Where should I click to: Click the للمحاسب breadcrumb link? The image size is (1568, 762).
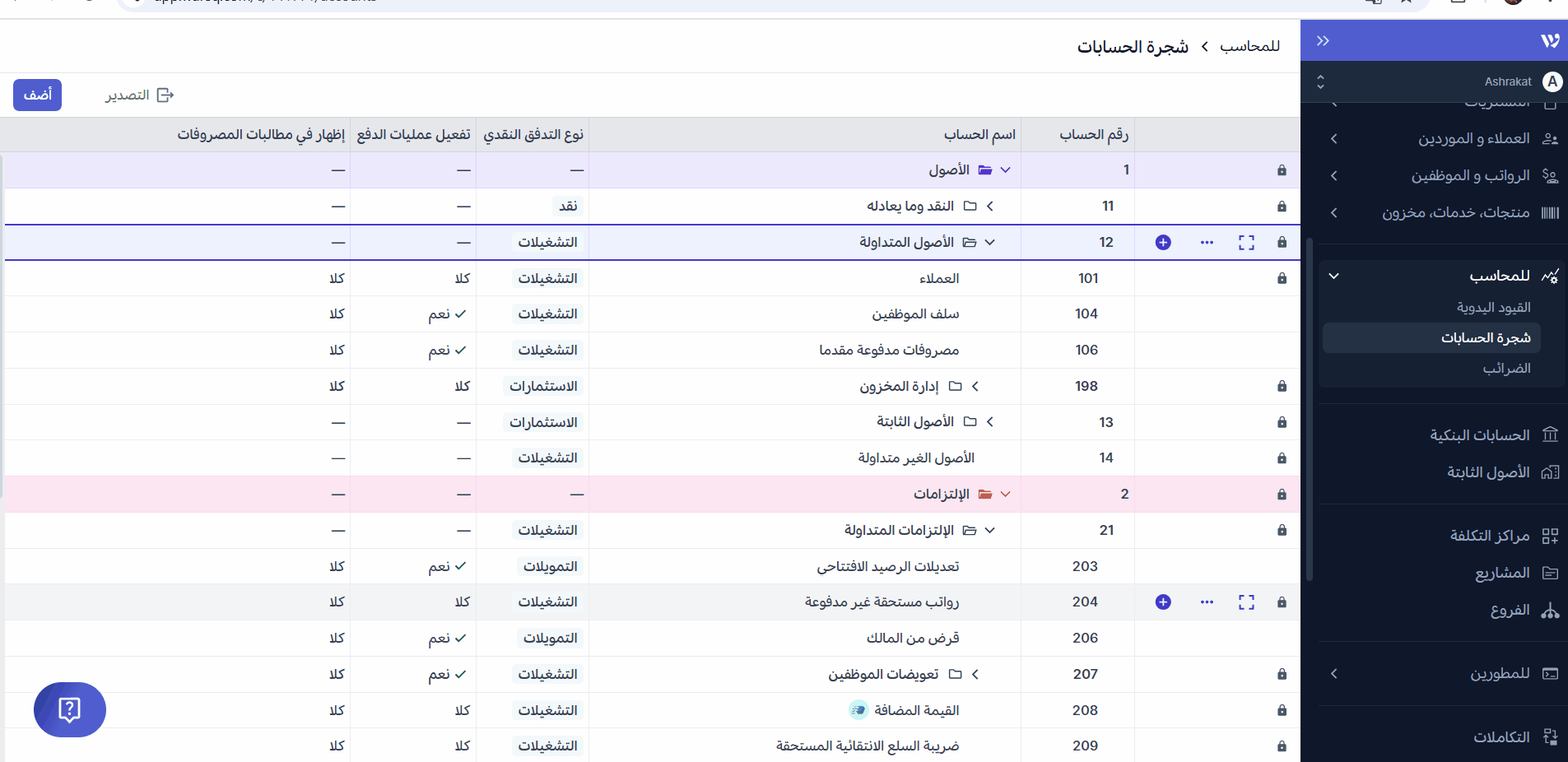tap(1249, 47)
